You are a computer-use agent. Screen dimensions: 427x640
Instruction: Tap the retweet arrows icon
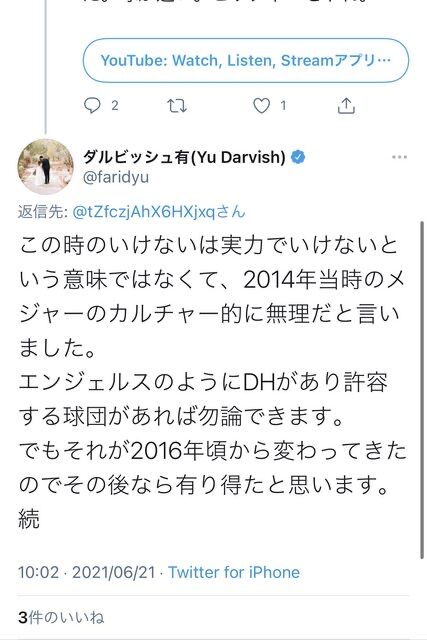(177, 106)
